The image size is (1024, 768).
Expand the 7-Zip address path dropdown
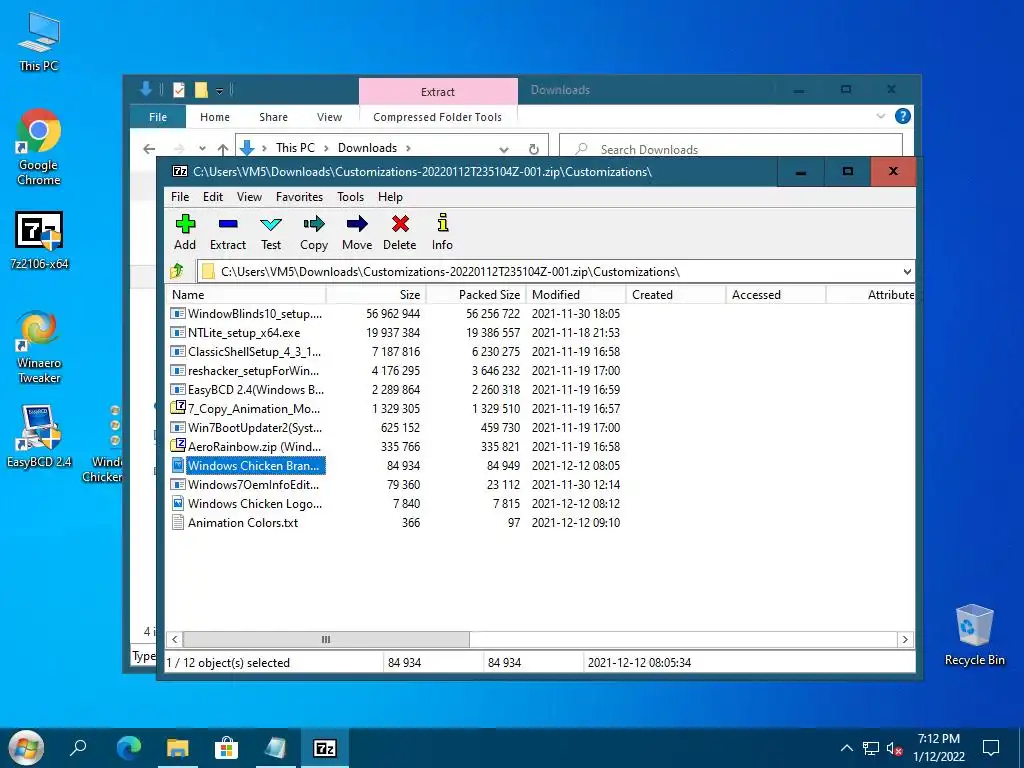click(x=906, y=272)
